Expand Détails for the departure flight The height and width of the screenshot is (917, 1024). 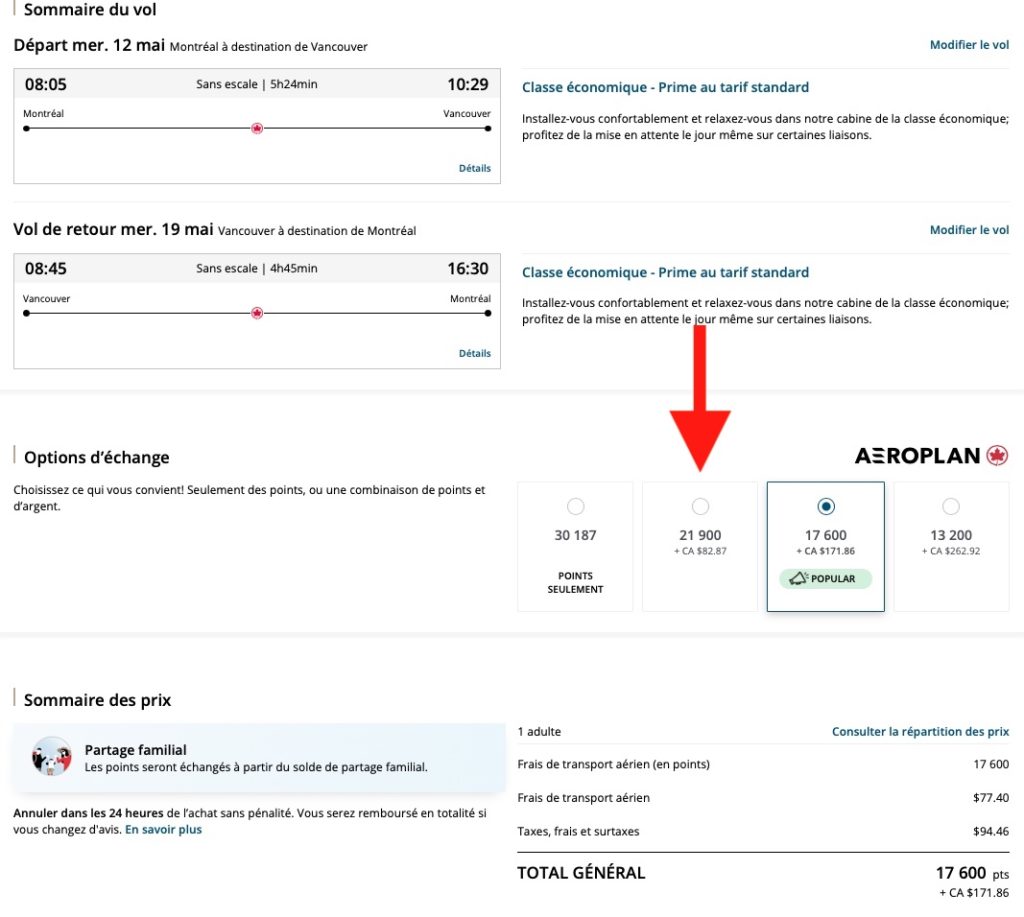pyautogui.click(x=474, y=168)
